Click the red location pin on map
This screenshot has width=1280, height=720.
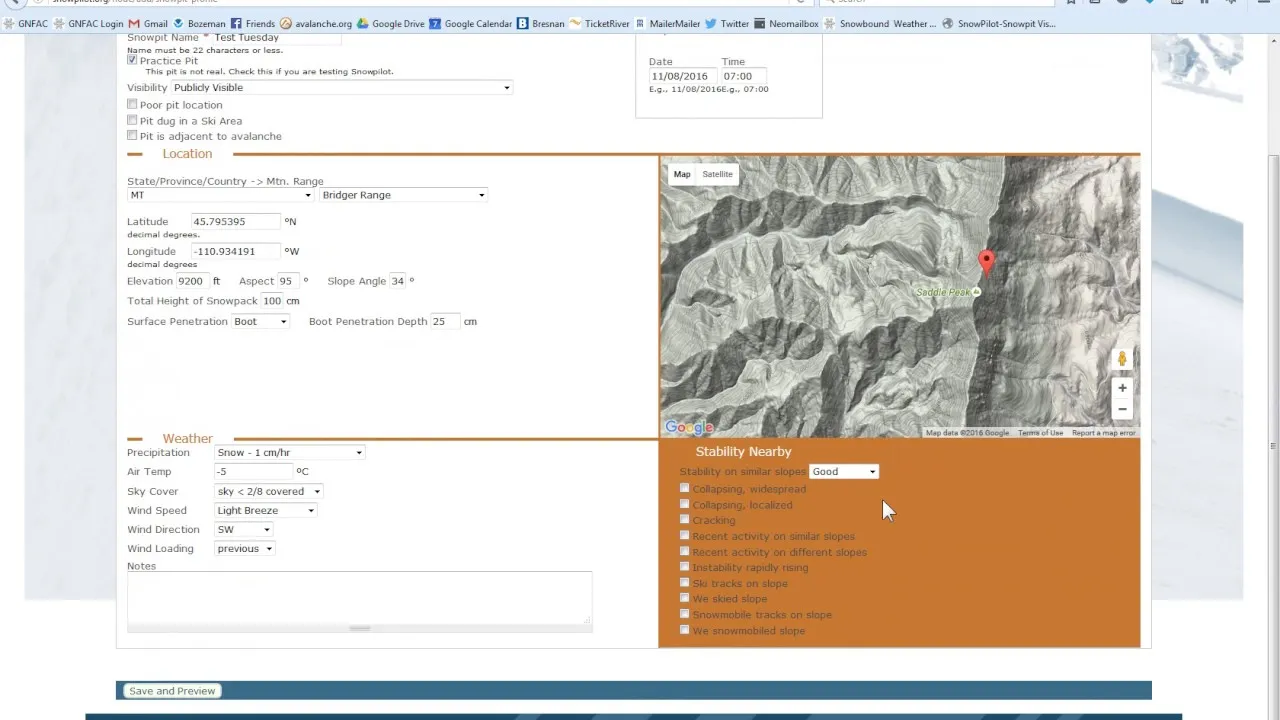tap(986, 262)
